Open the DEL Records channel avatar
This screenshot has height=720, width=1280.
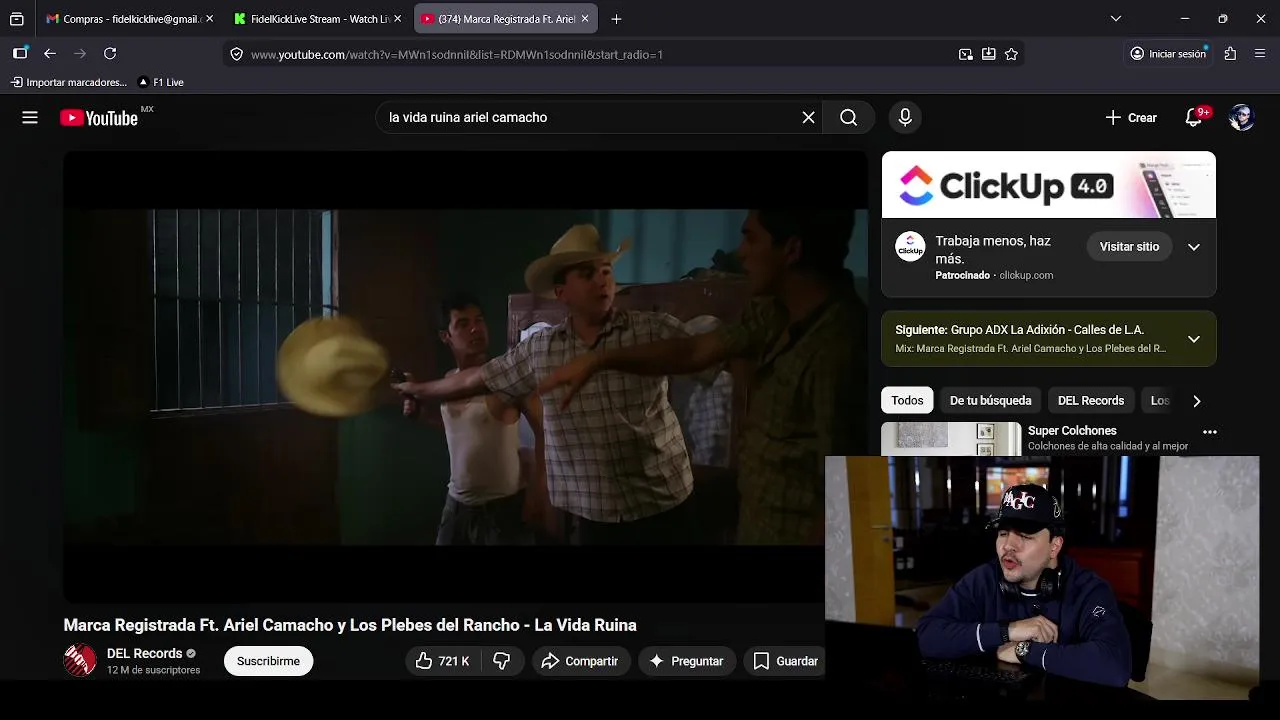pyautogui.click(x=80, y=661)
